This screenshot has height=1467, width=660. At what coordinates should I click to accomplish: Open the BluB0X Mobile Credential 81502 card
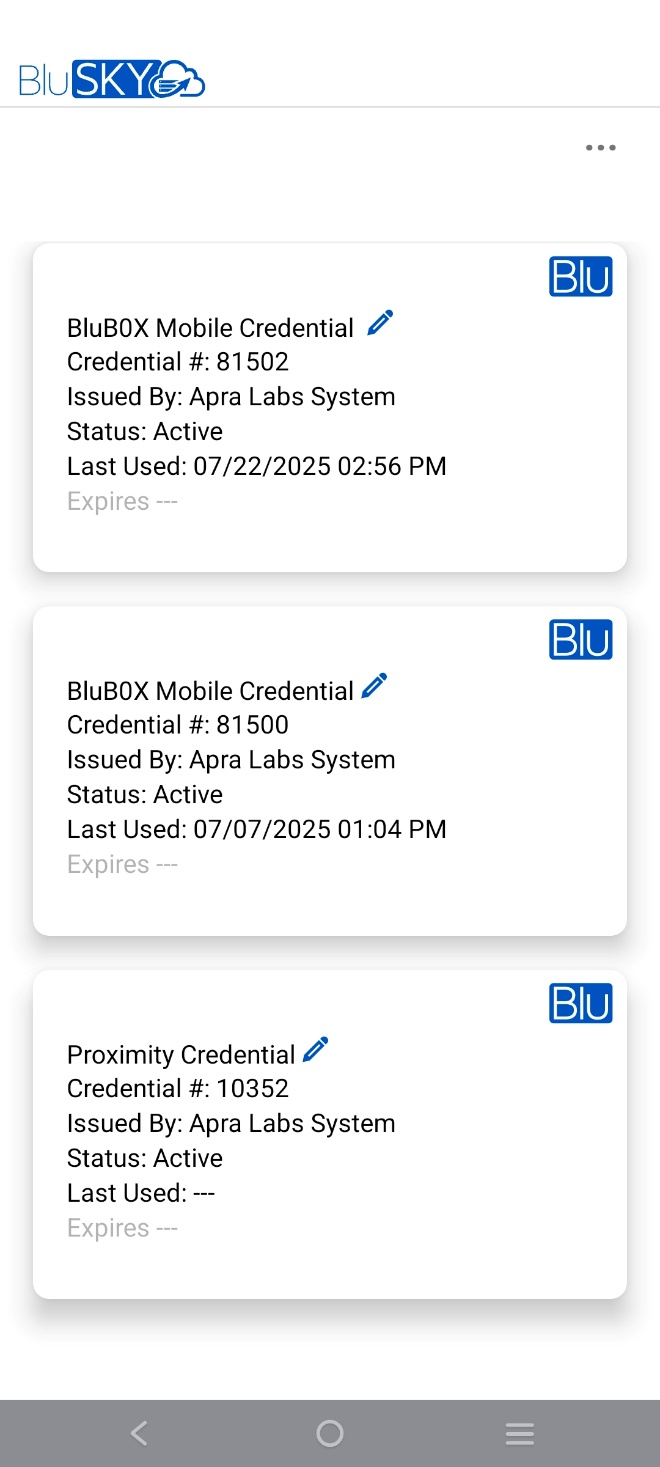(329, 407)
